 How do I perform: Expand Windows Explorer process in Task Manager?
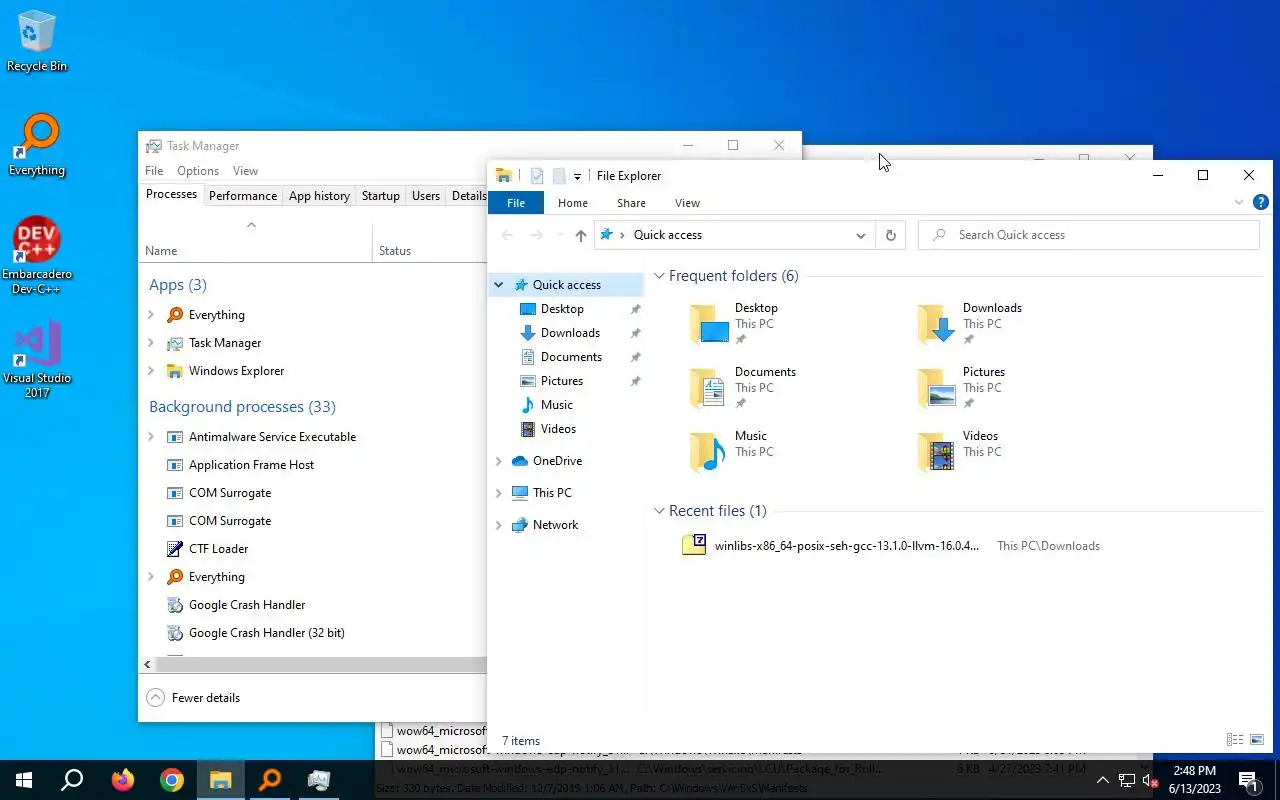(151, 371)
